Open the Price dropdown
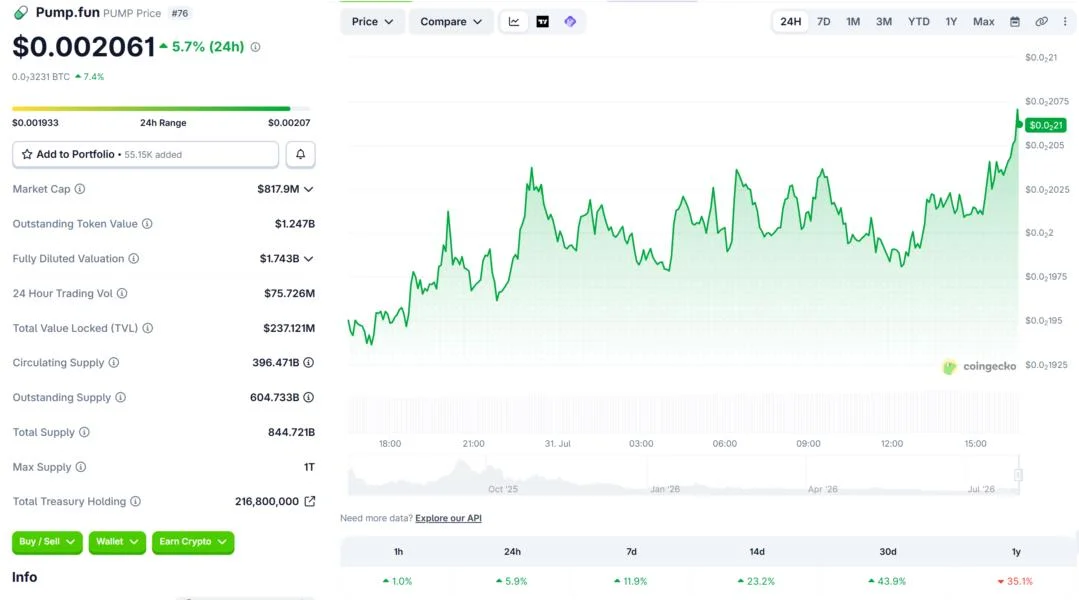The height and width of the screenshot is (600, 1079). click(372, 21)
